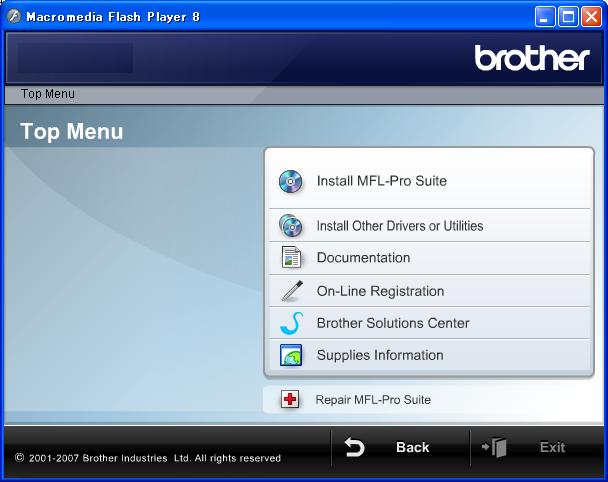Click the double-disc icon for Other Drivers
The image size is (608, 482).
pyautogui.click(x=290, y=226)
